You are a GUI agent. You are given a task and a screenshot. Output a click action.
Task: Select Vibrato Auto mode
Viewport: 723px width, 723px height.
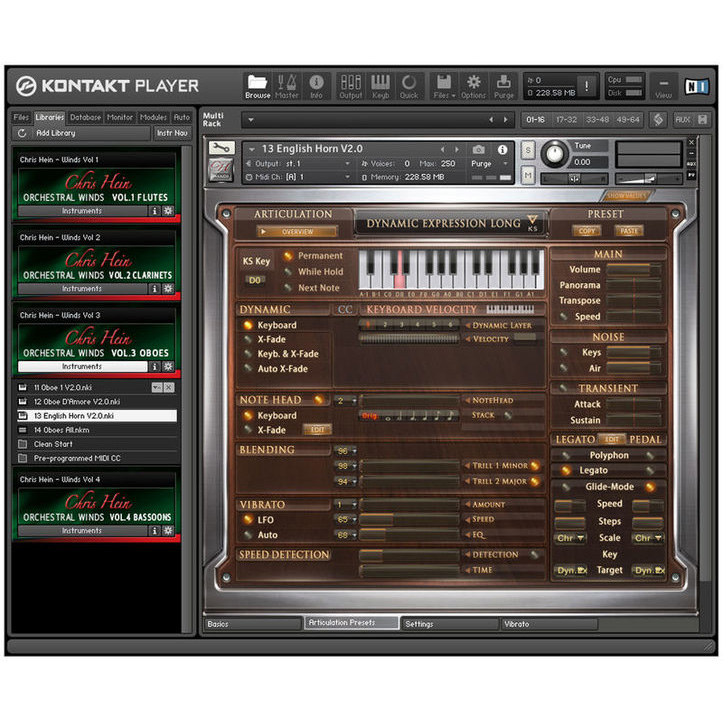click(x=248, y=535)
